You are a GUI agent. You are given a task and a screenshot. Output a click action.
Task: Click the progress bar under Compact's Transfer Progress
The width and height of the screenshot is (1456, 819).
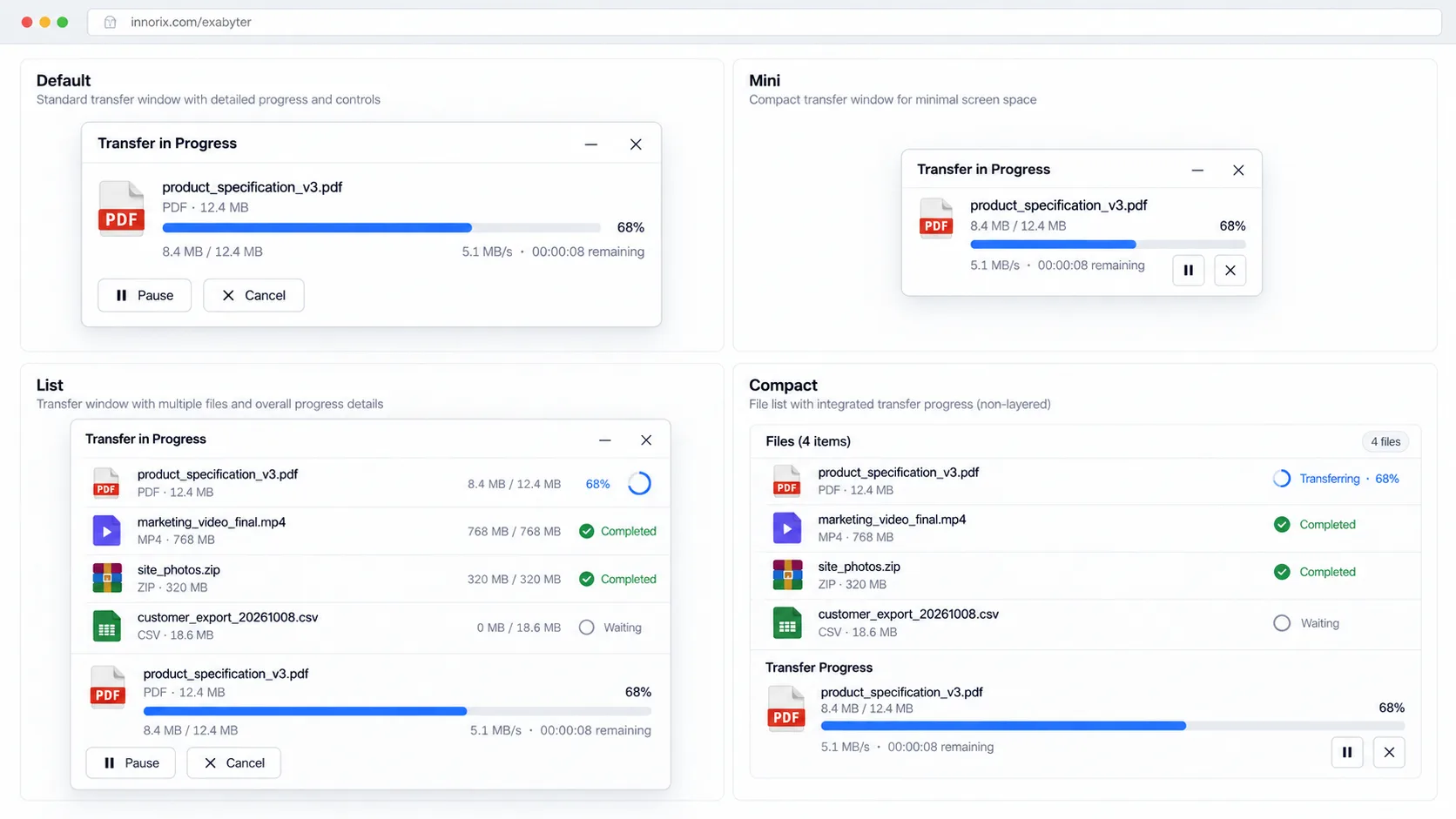[x=1113, y=726]
